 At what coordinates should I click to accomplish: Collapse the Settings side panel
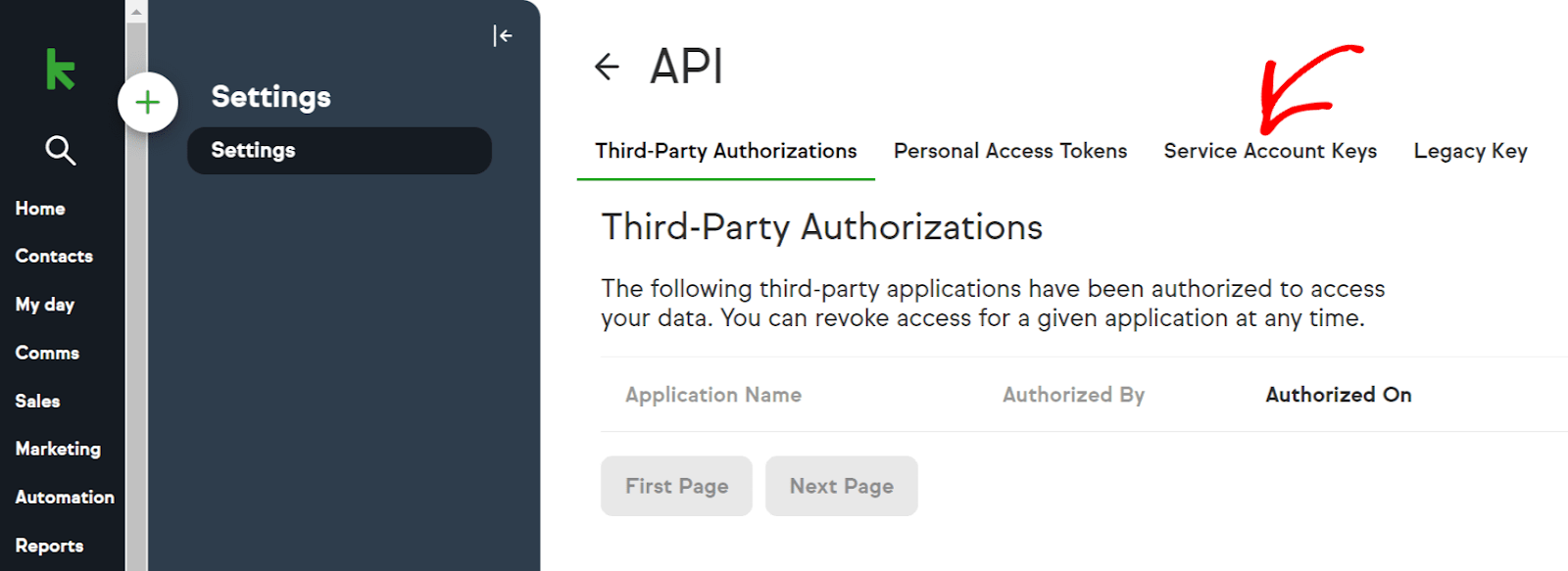point(503,36)
